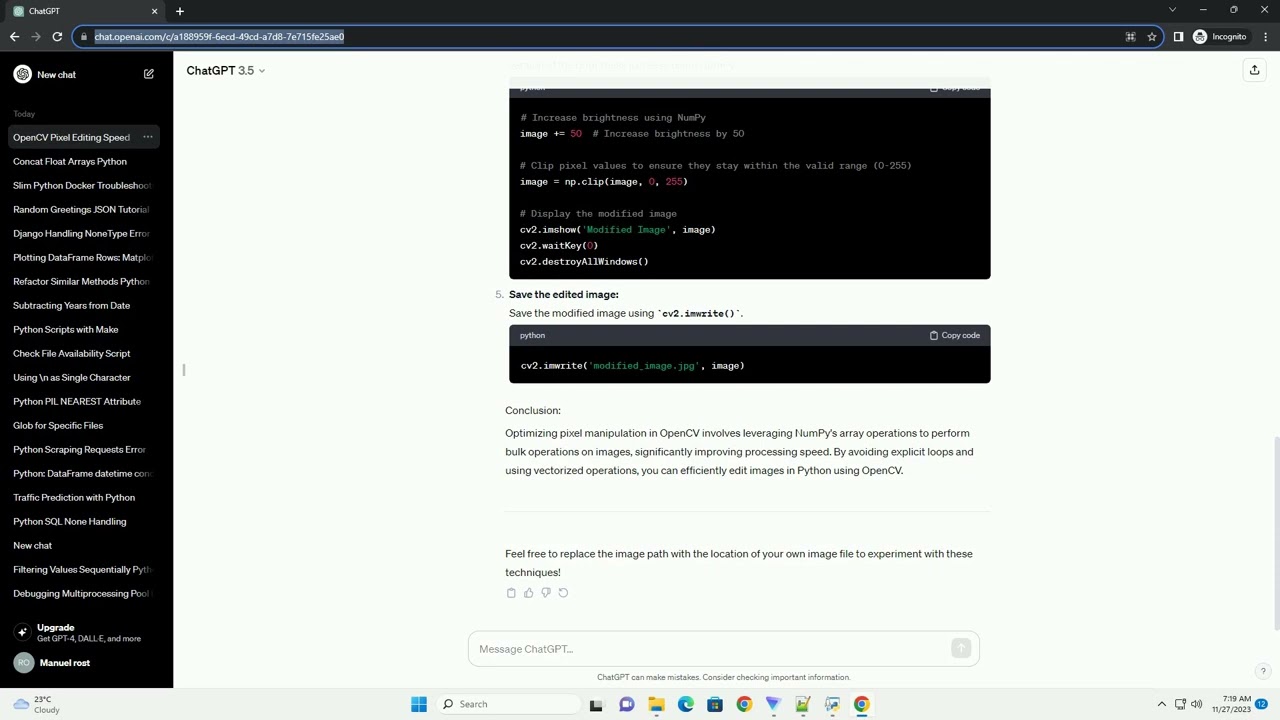Open the ChatGPT 3.5 model dropdown
1280x720 pixels.
click(x=226, y=70)
